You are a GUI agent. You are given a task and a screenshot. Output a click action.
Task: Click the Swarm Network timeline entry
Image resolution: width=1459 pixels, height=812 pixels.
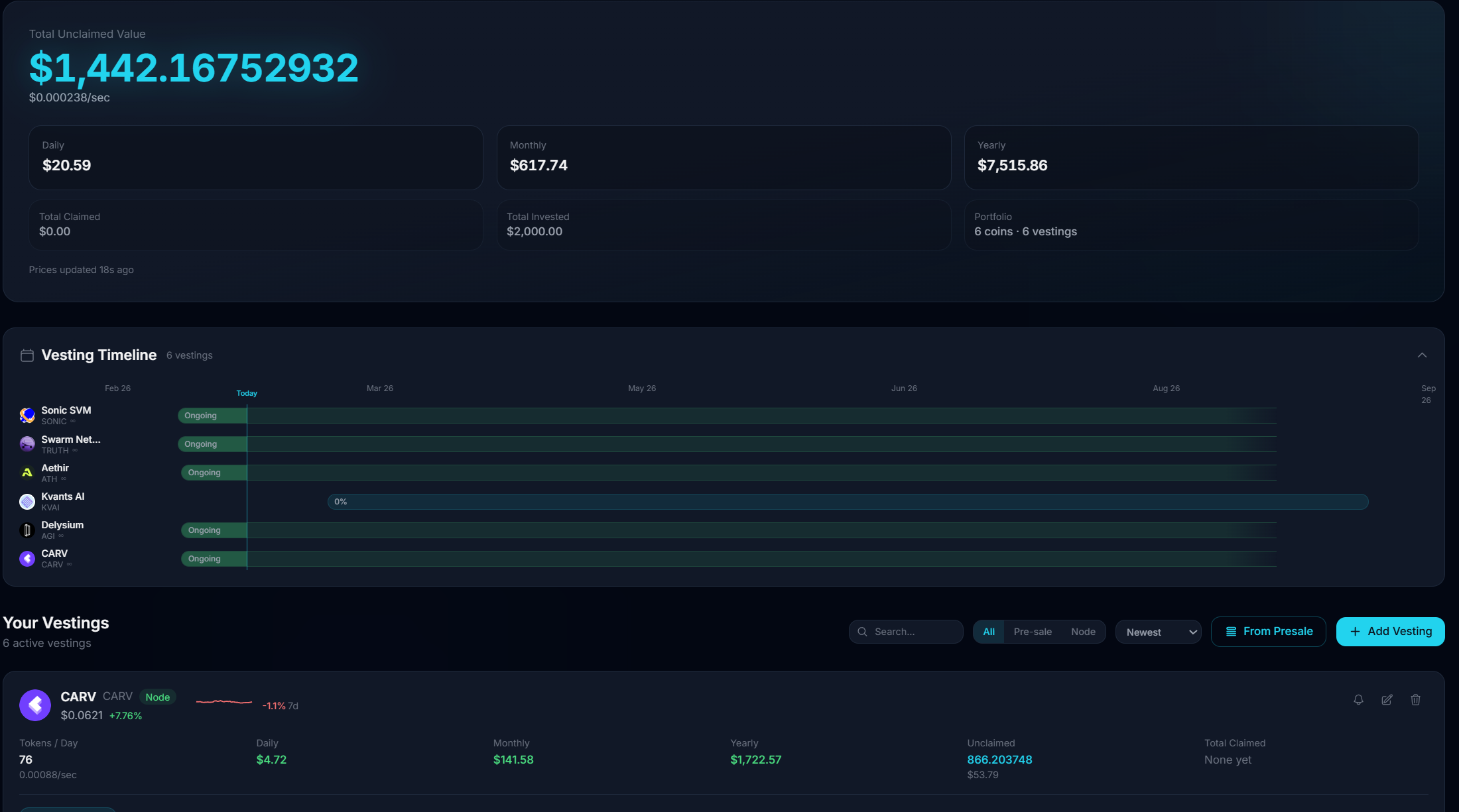tap(71, 444)
